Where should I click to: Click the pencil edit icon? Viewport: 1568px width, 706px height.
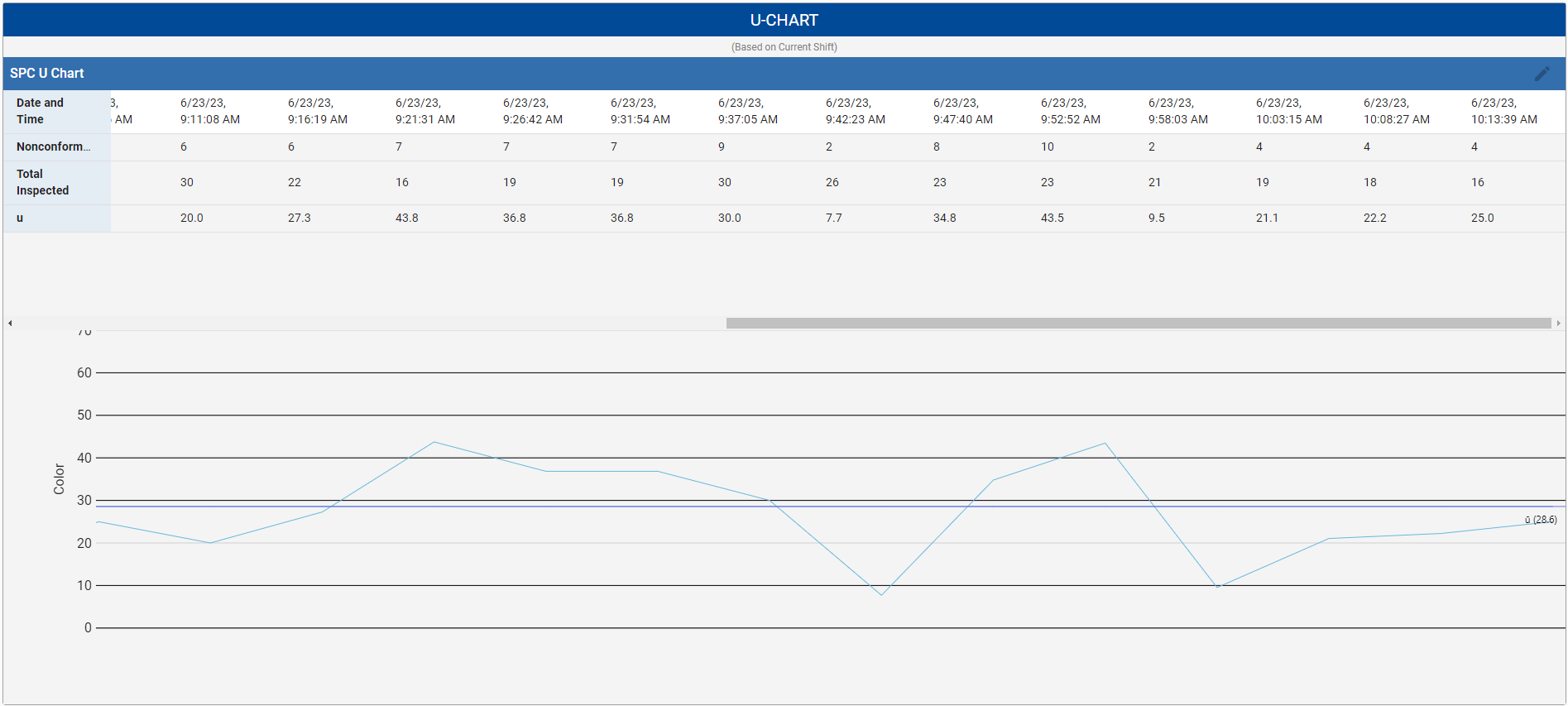tap(1542, 74)
